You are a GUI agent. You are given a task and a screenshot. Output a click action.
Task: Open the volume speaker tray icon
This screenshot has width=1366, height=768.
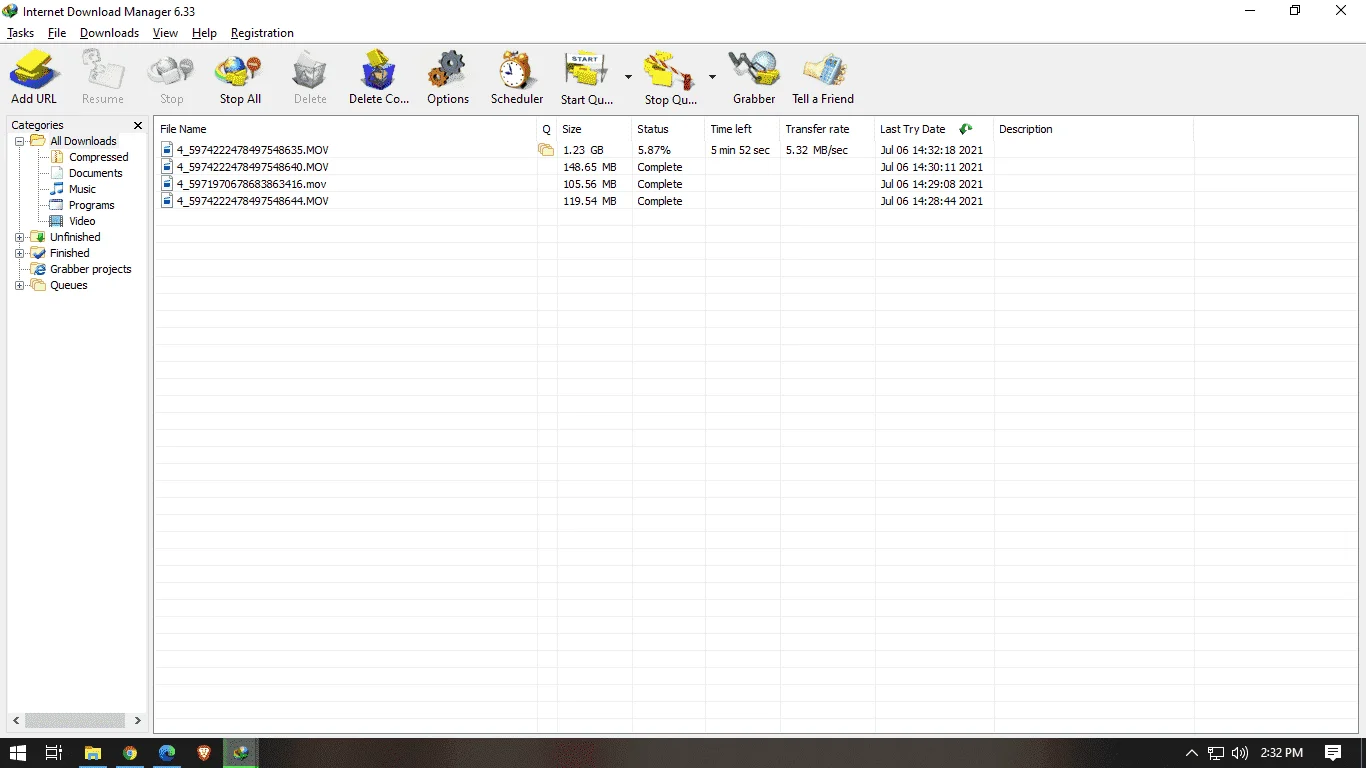(x=1240, y=753)
